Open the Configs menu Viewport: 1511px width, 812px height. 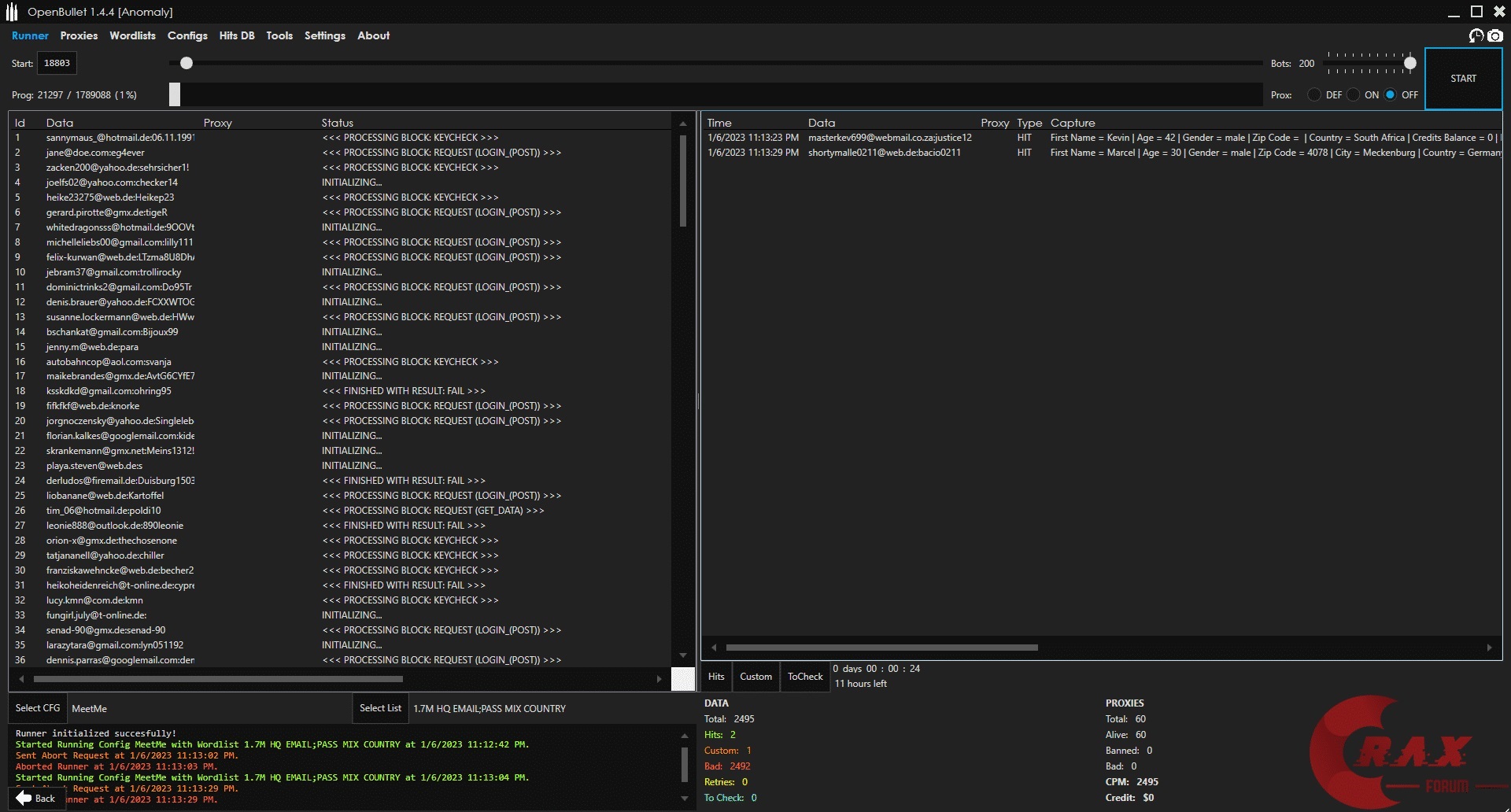click(187, 35)
